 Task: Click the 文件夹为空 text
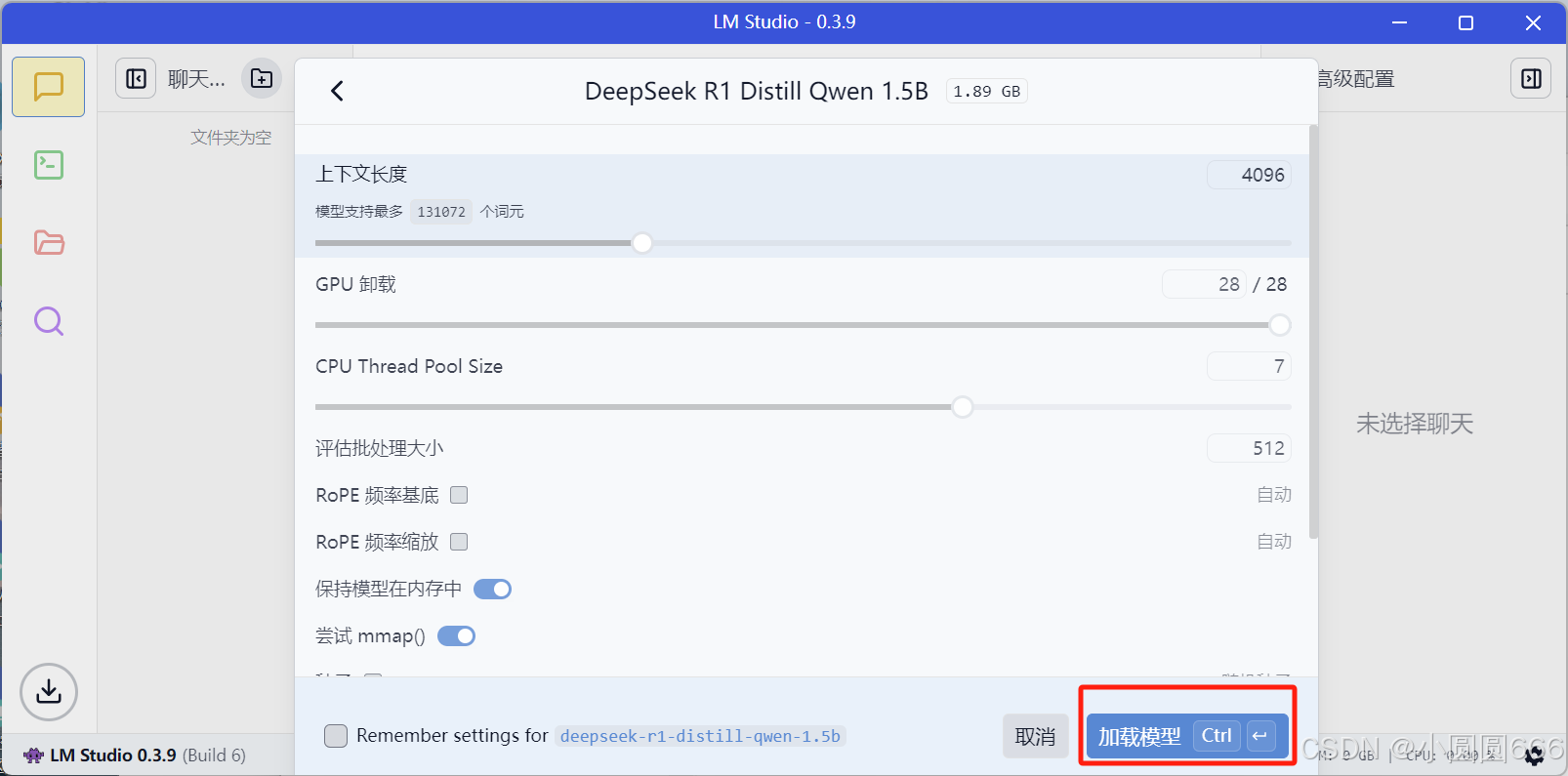point(231,138)
